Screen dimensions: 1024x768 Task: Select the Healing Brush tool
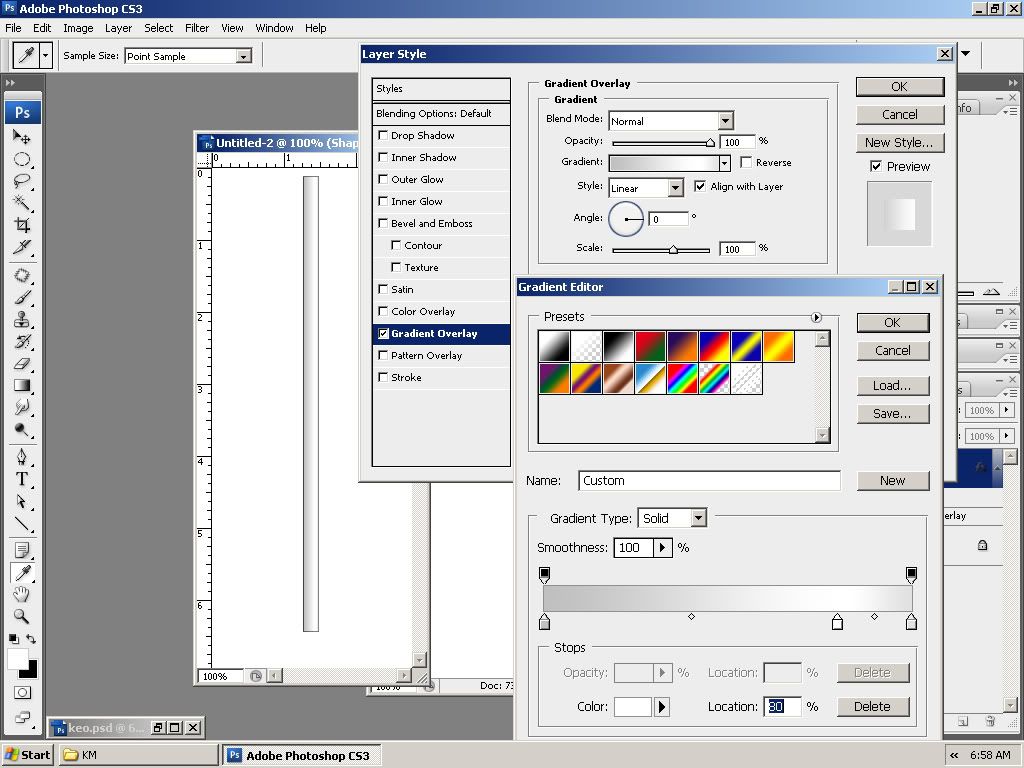[22, 275]
